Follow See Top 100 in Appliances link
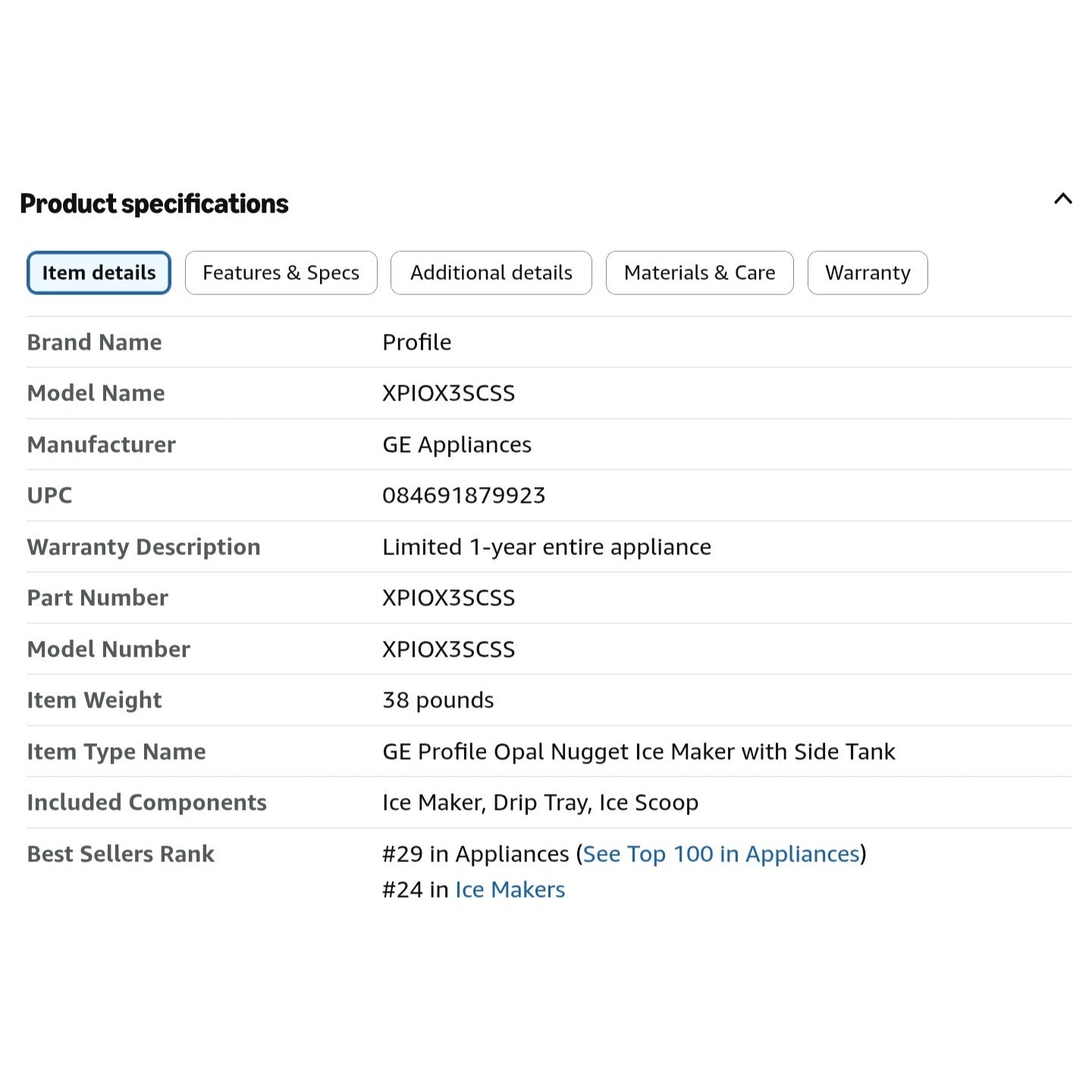Image resolution: width=1092 pixels, height=1092 pixels. pyautogui.click(x=721, y=854)
